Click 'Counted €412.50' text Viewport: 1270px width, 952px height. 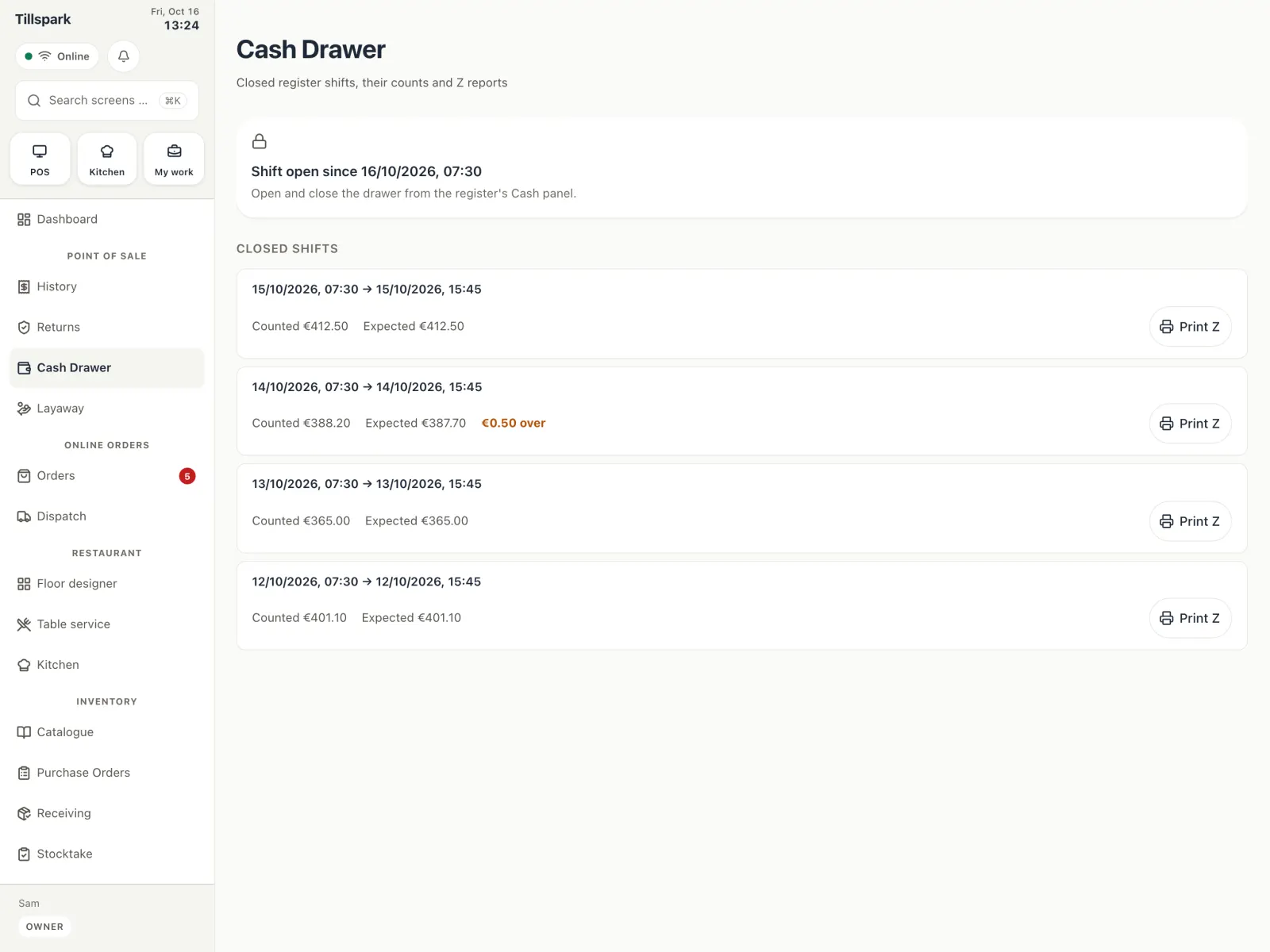point(300,326)
